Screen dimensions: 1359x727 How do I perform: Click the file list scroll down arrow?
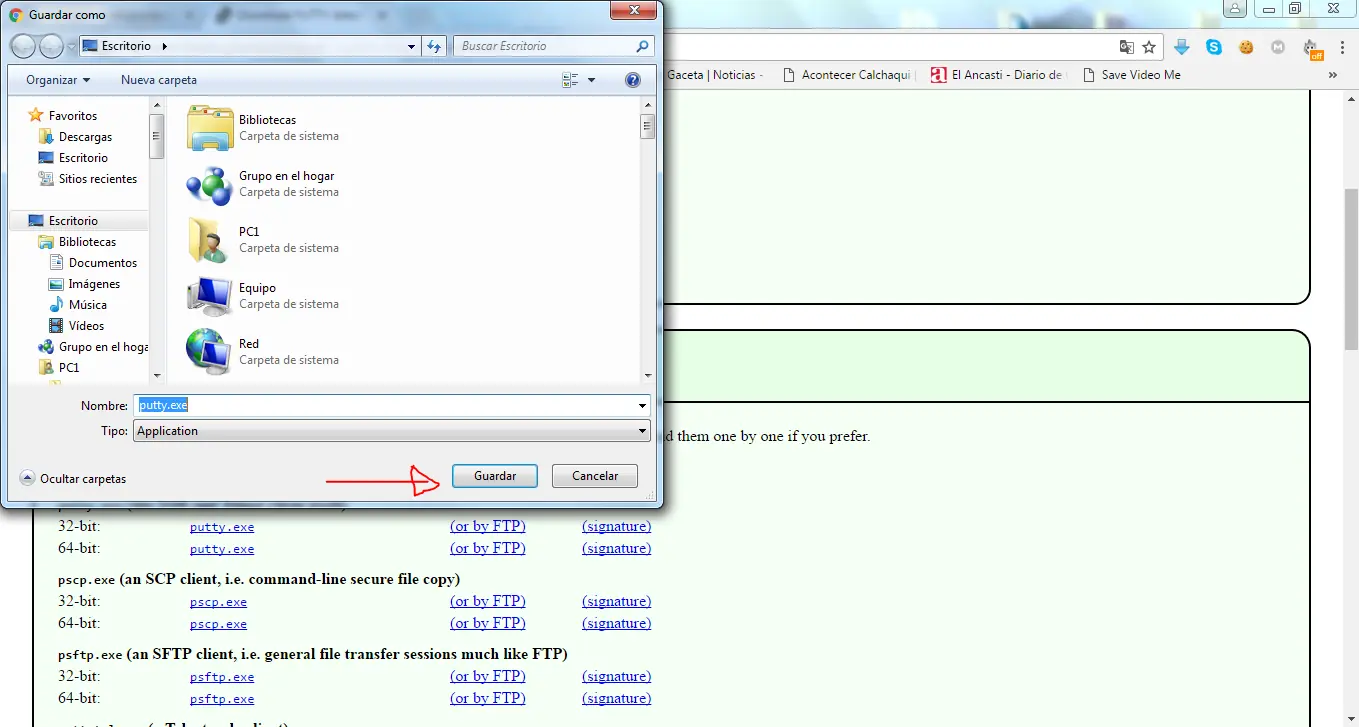(648, 376)
